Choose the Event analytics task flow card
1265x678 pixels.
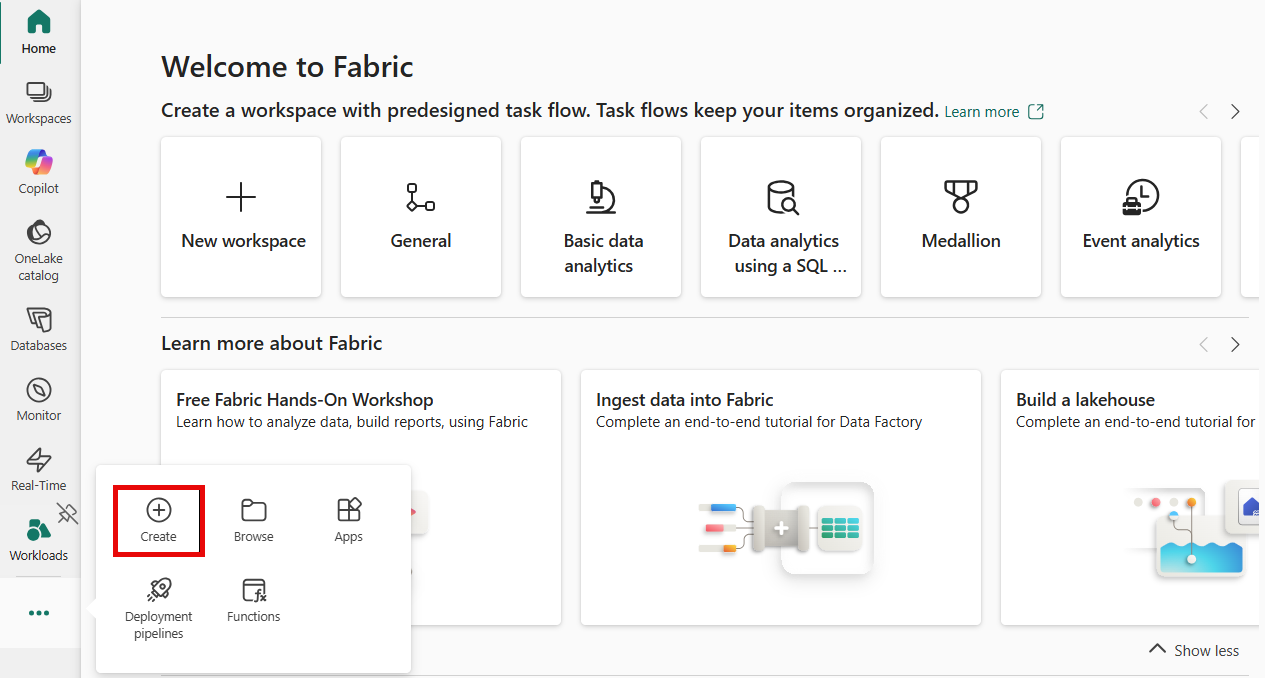point(1141,217)
